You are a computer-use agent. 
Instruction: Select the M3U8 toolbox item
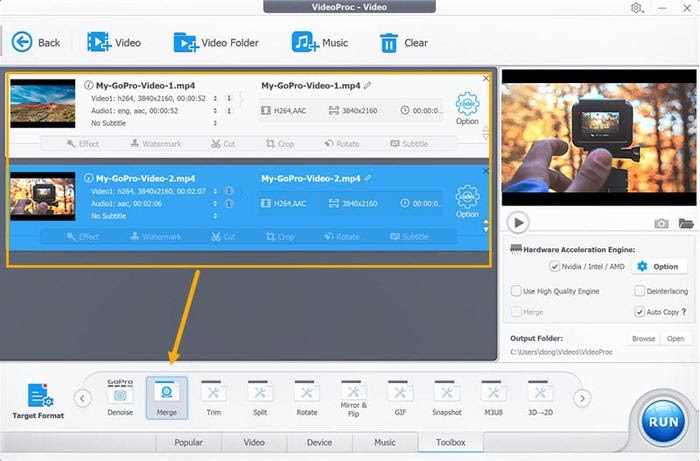click(493, 397)
